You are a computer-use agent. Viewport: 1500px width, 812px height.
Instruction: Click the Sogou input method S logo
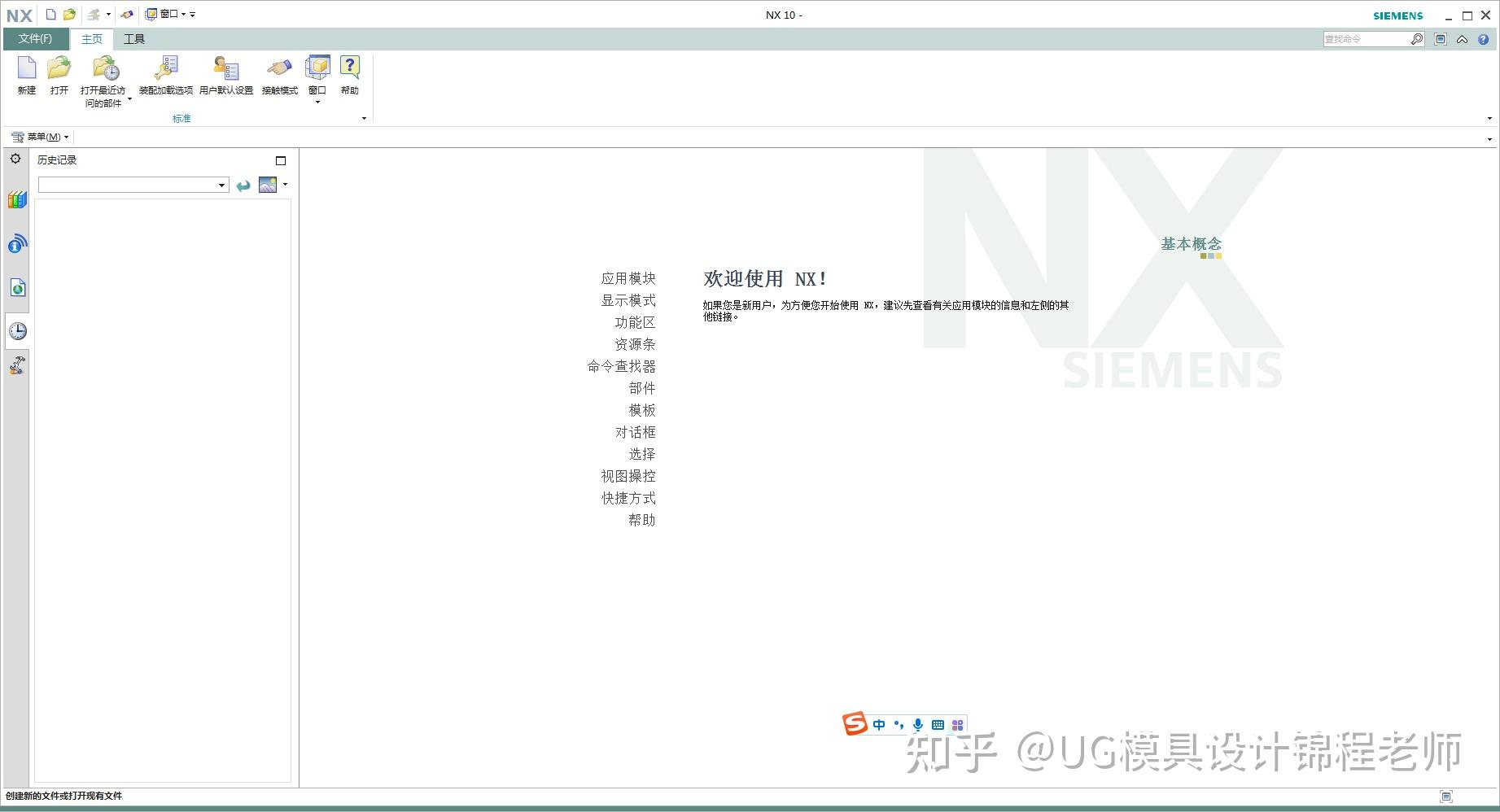tap(855, 723)
